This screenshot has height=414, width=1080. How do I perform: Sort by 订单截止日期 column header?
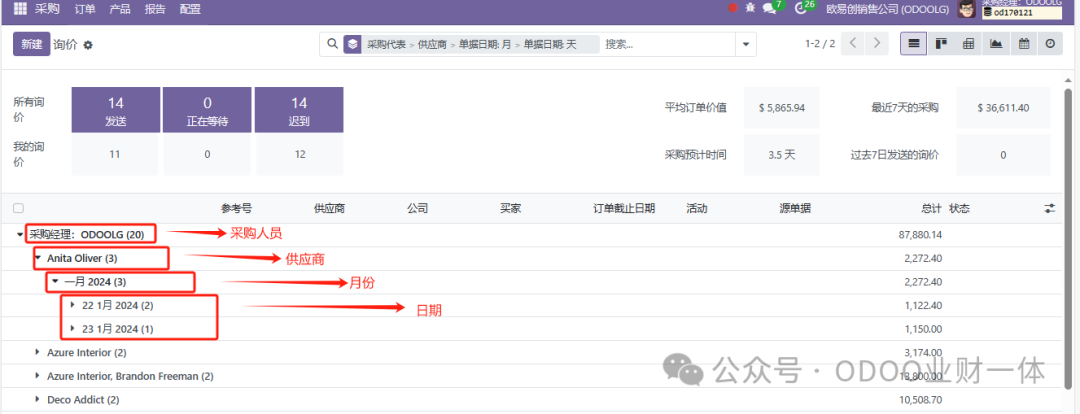point(625,208)
